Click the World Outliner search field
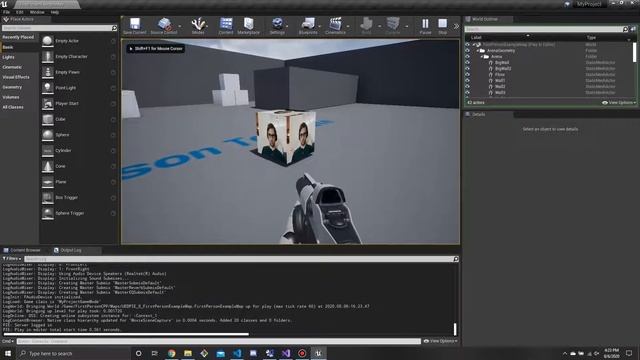This screenshot has width=640, height=360. point(543,29)
